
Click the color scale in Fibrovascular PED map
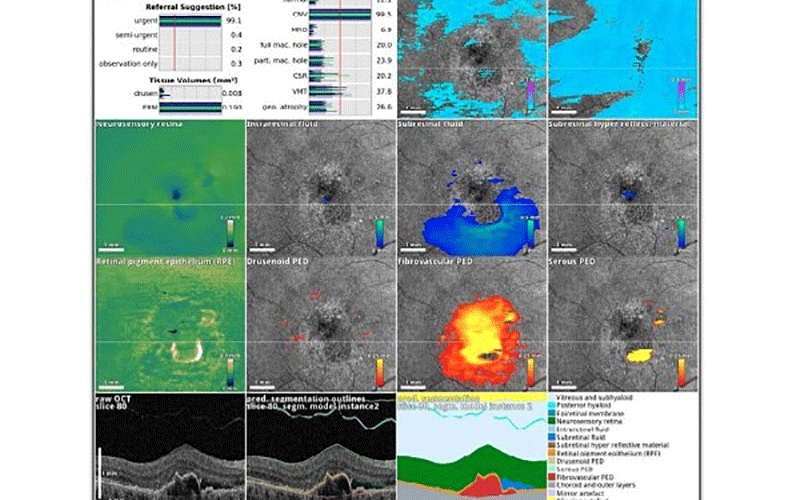click(x=533, y=372)
